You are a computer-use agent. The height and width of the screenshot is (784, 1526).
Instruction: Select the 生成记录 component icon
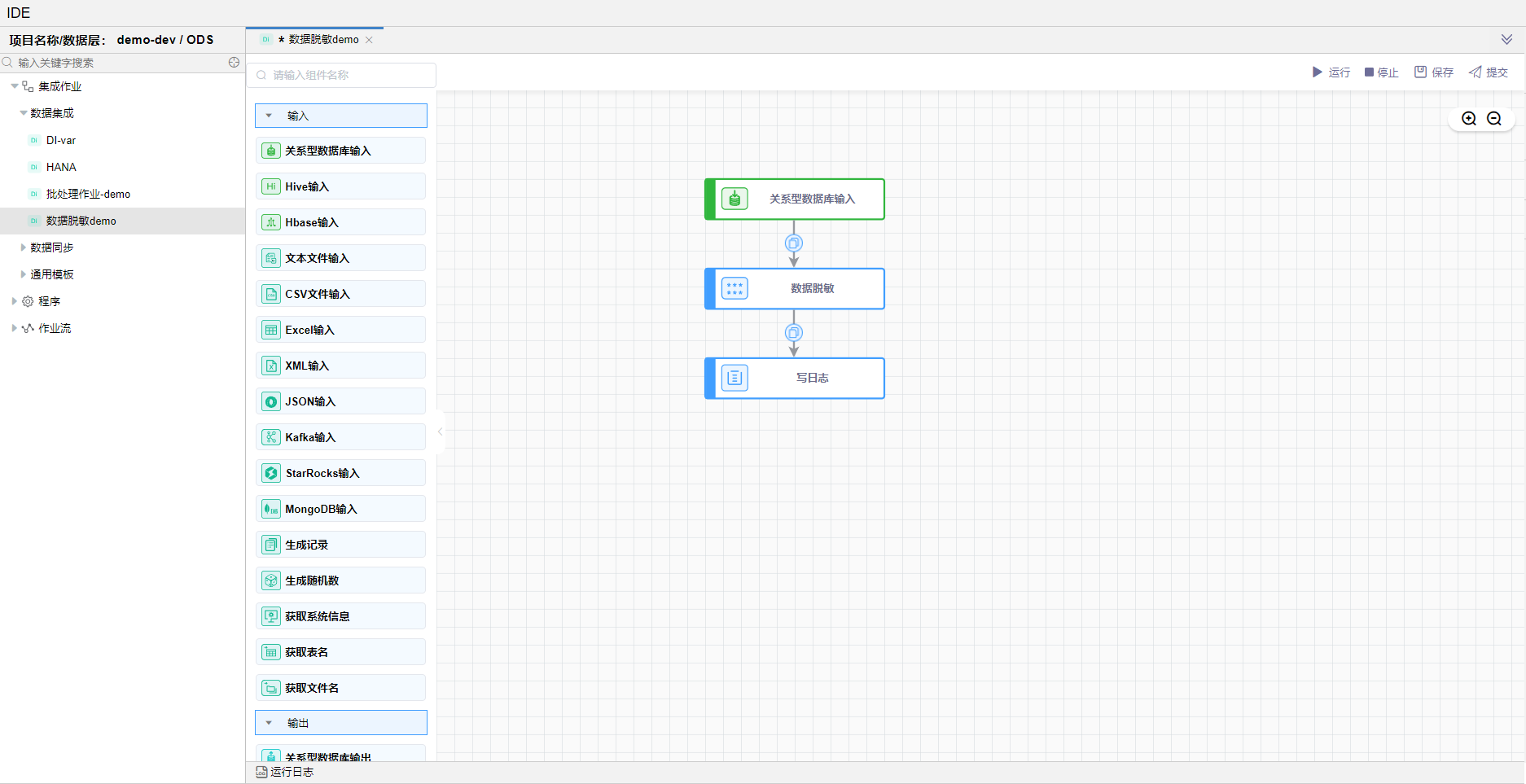271,545
